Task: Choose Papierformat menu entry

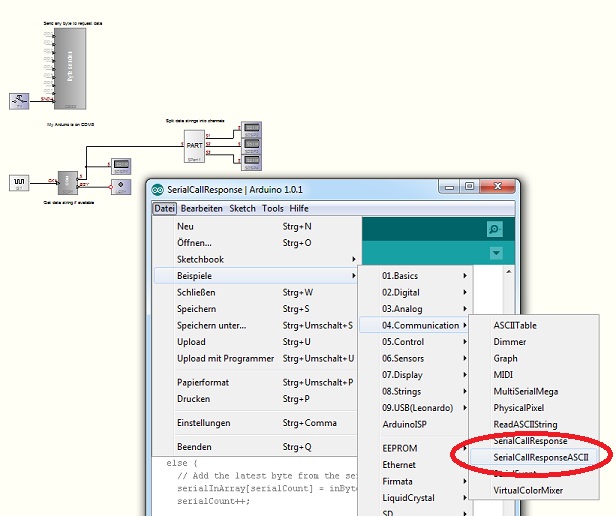Action: point(255,382)
